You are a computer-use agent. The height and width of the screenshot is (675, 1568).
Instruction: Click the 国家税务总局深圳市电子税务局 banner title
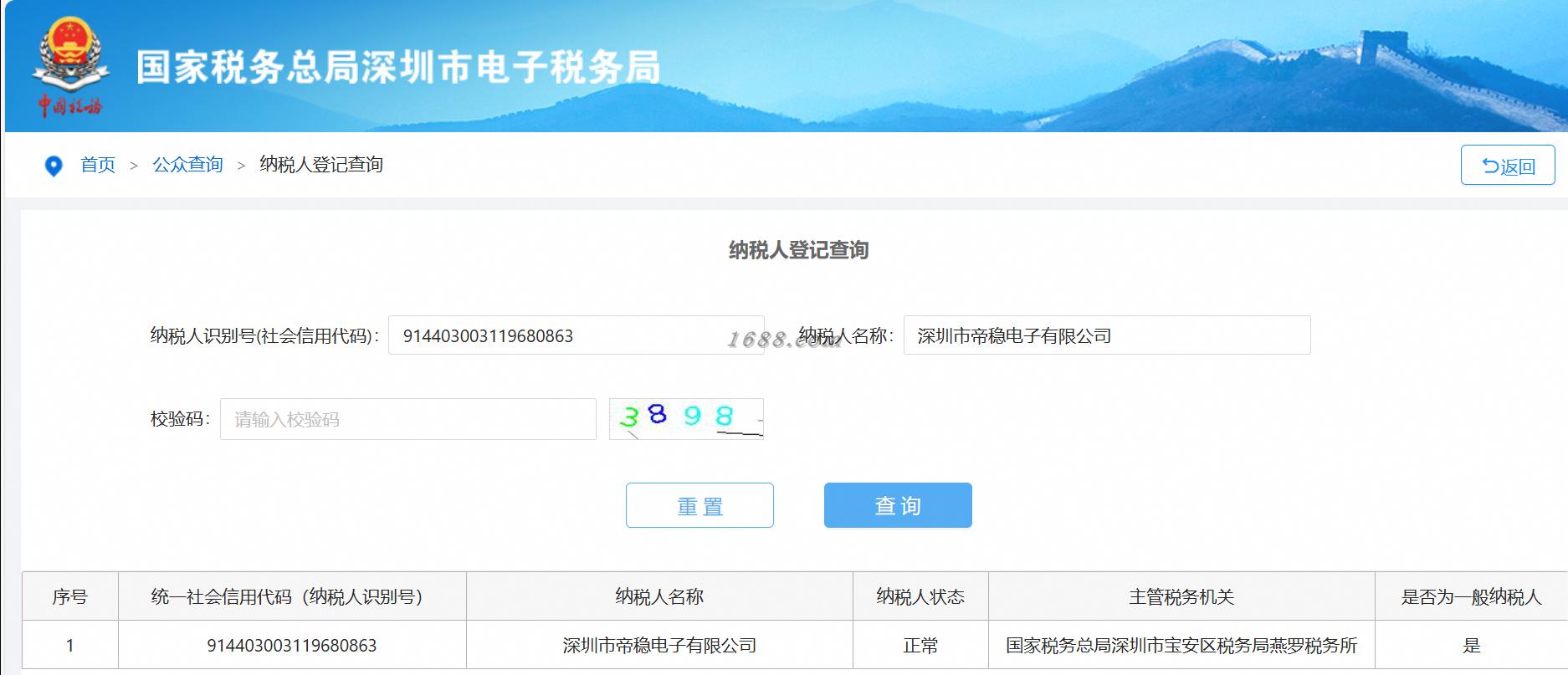click(x=398, y=67)
